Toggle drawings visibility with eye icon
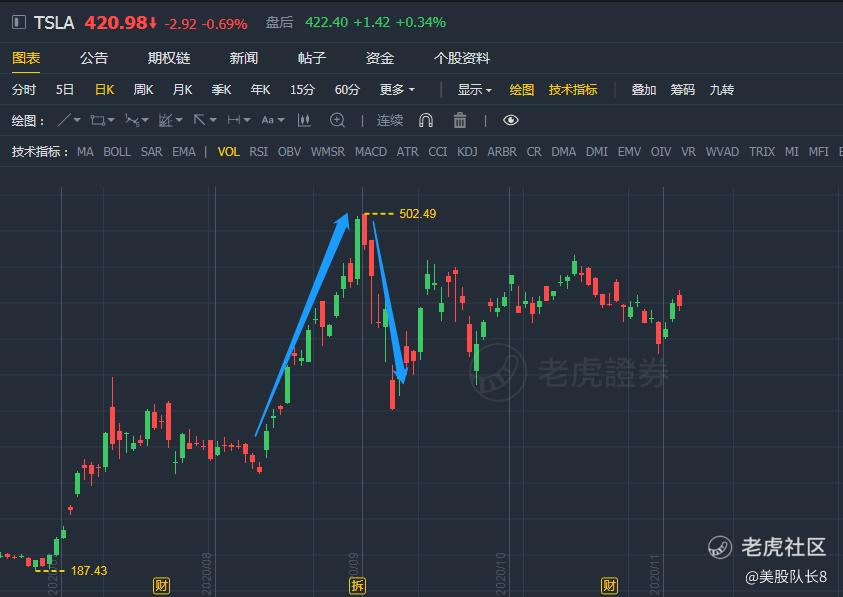The image size is (843, 597). [511, 120]
